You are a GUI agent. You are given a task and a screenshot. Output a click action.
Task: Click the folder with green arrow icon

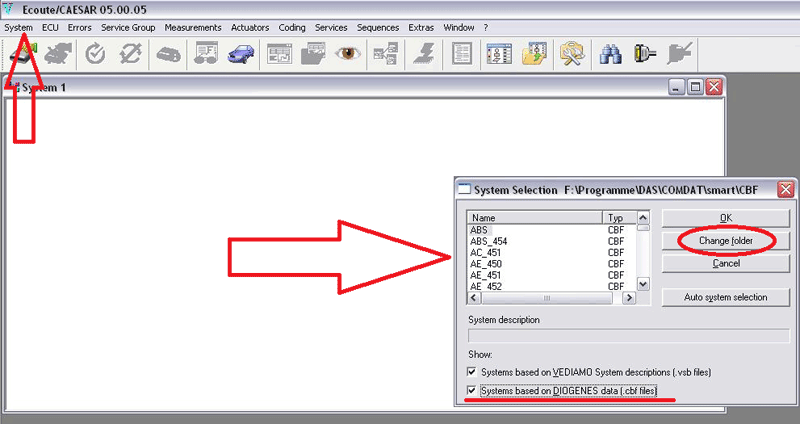(x=535, y=54)
